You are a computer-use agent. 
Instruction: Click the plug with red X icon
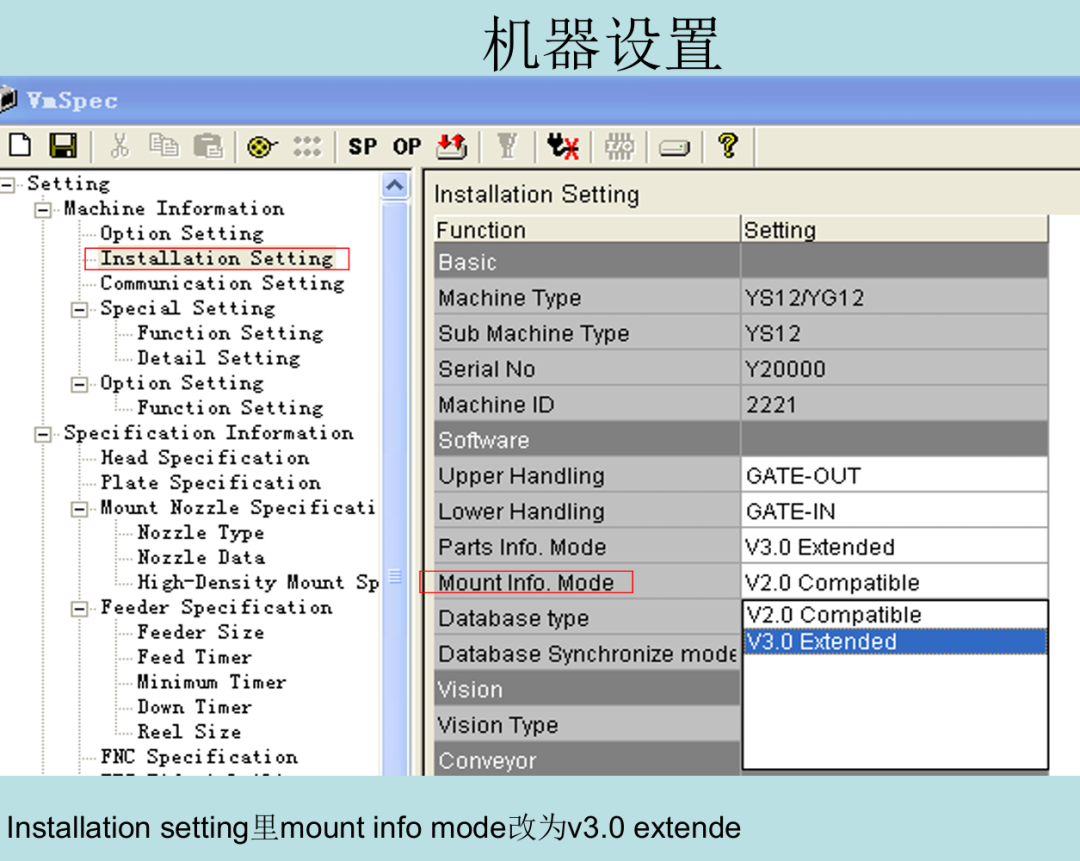563,146
